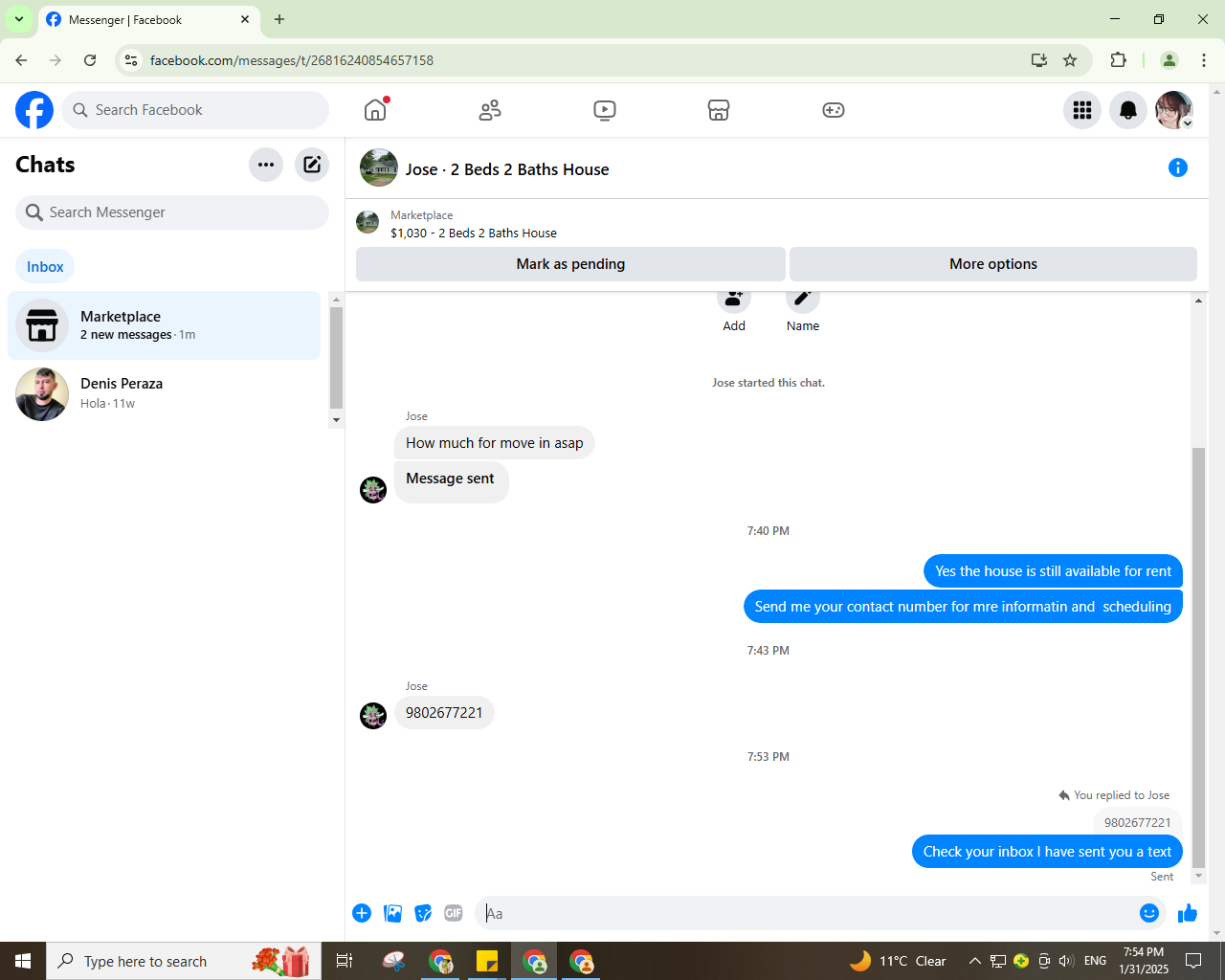
Task: Click Jose's avatar beside phone number message
Action: tap(373, 715)
